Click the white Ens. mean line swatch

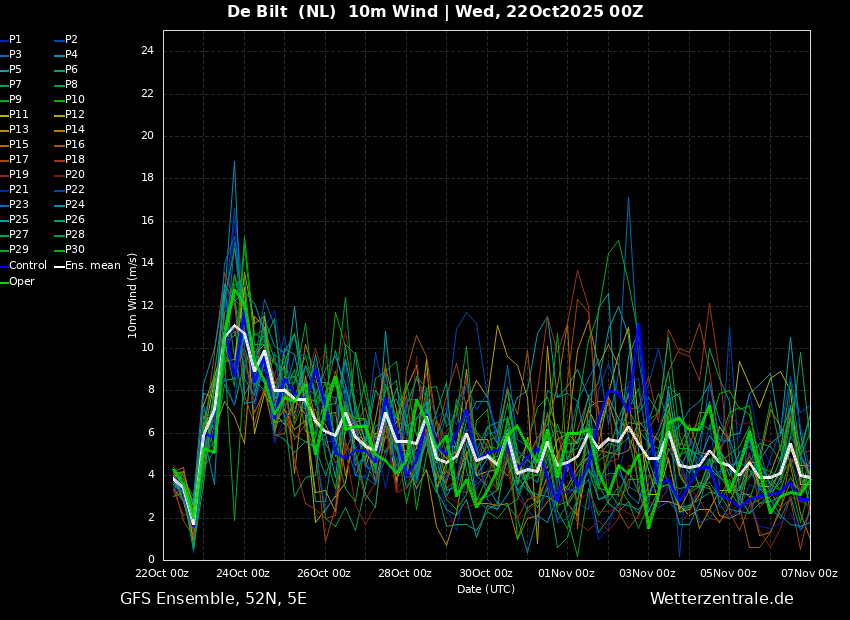59,266
